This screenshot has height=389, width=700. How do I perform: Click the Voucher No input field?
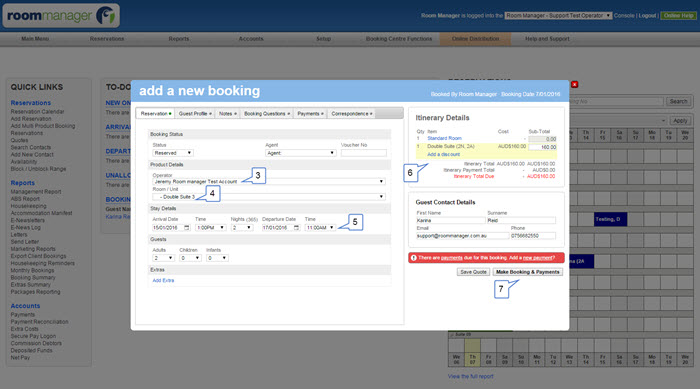pyautogui.click(x=363, y=153)
